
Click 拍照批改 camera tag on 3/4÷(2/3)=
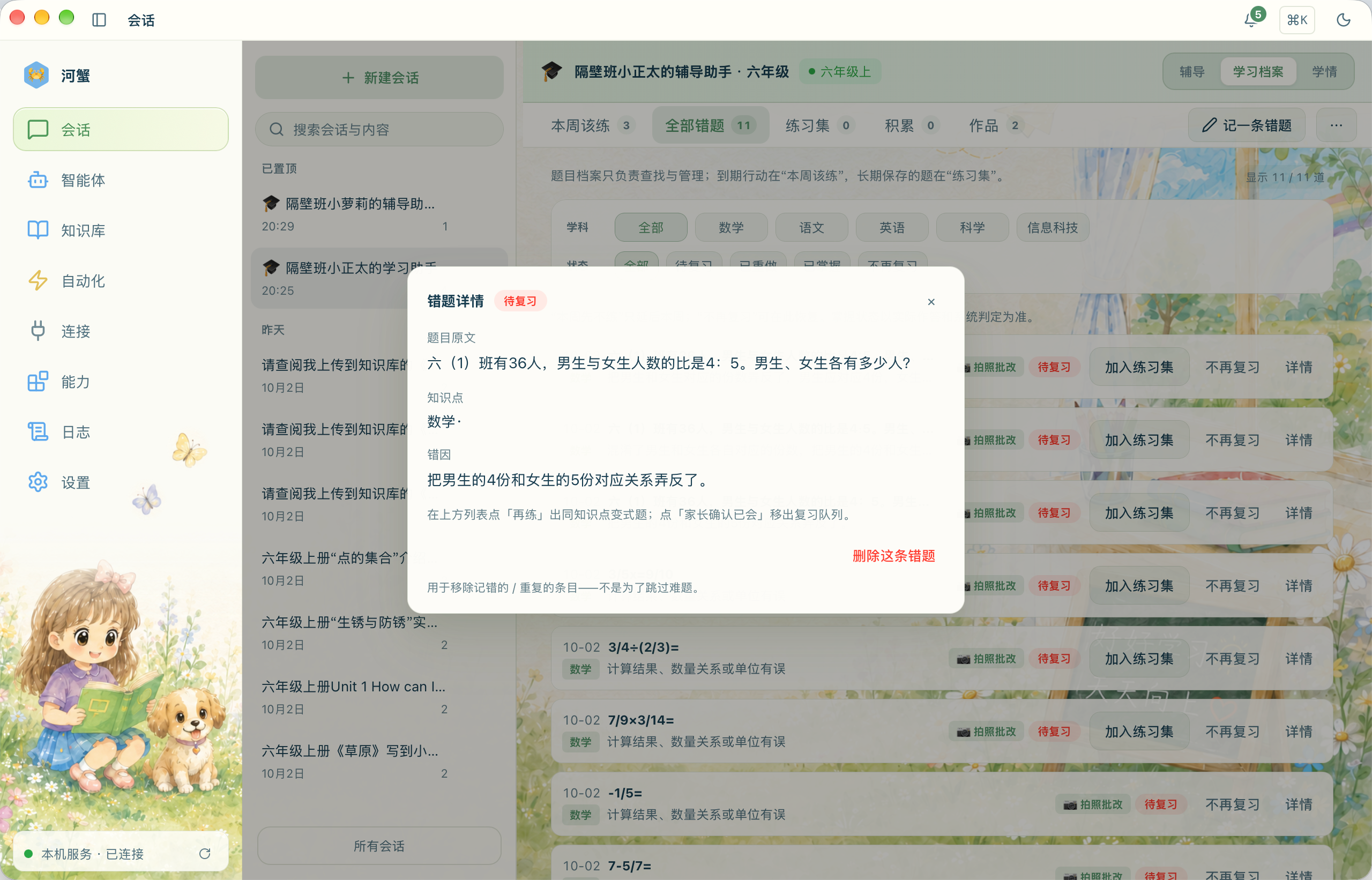click(x=986, y=658)
